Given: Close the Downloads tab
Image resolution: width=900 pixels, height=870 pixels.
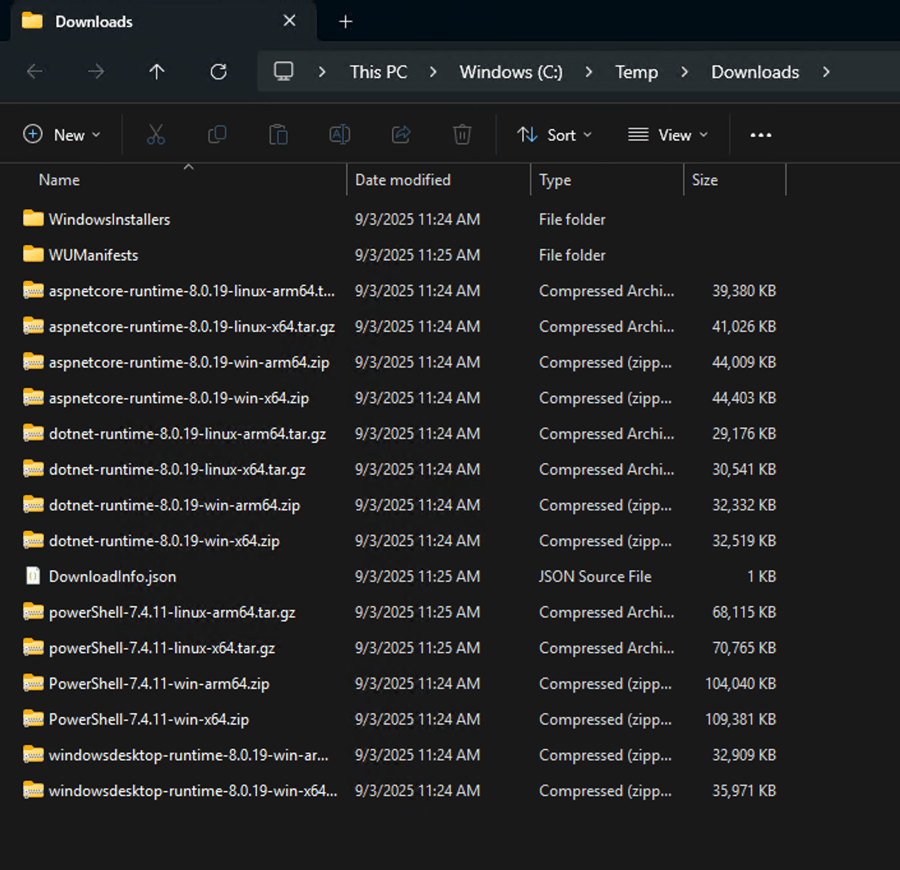Looking at the screenshot, I should [x=290, y=21].
